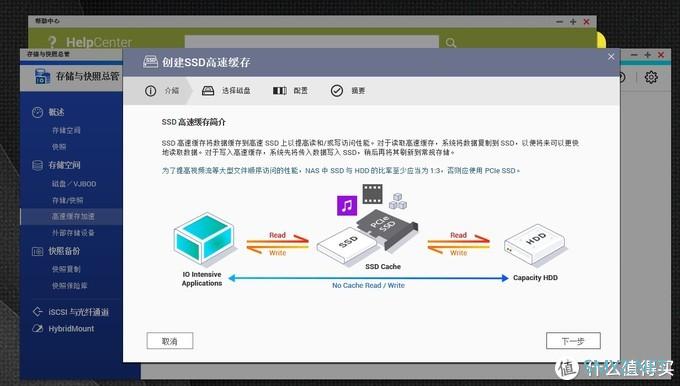Click the database icon beside 存储空间 section
This screenshot has width=680, height=386.
(38, 165)
